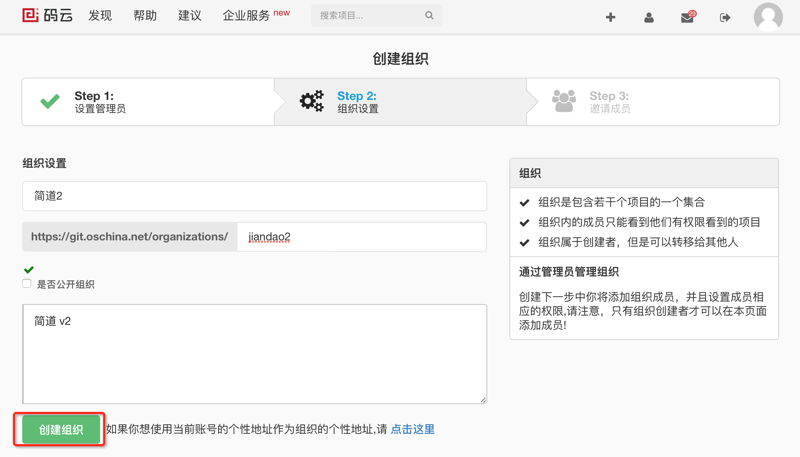Open the user profile icon in navbar
Screen dimensions: 800x457
(x=649, y=17)
